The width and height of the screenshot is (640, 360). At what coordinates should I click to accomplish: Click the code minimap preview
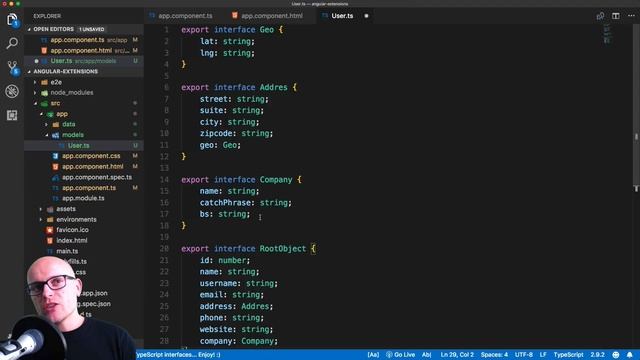click(x=607, y=33)
